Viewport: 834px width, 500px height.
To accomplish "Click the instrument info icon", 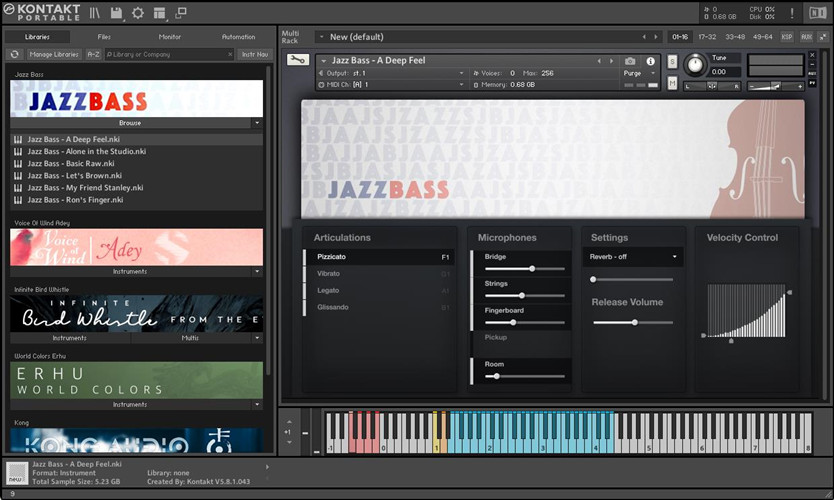I will 651,61.
